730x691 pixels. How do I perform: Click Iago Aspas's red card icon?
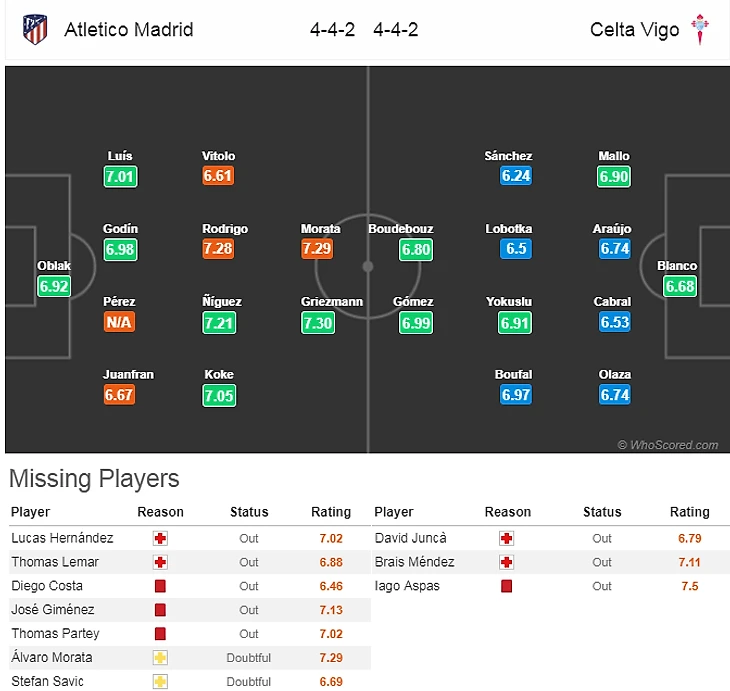507,586
